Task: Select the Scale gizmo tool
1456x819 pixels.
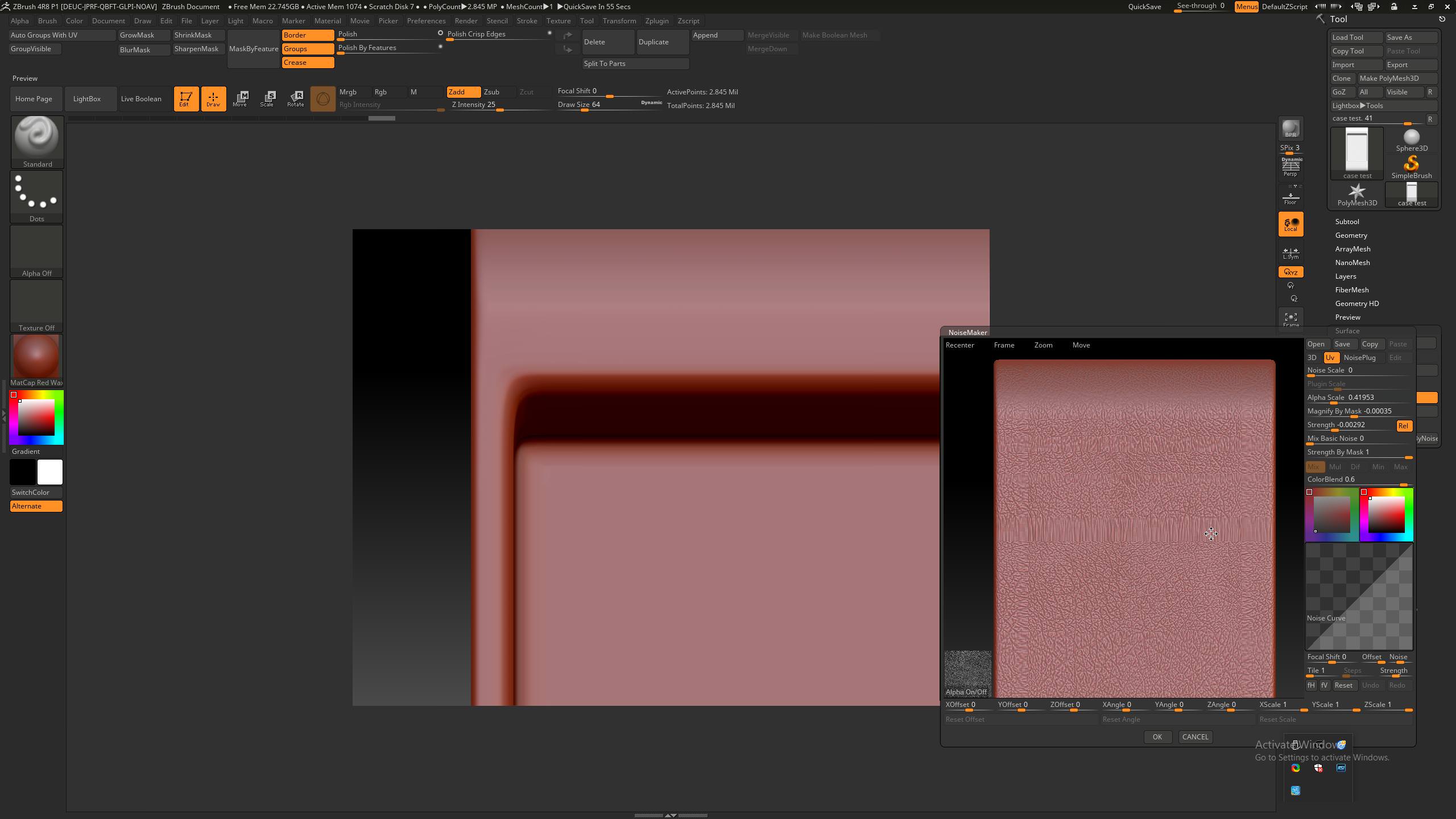Action: point(267,99)
